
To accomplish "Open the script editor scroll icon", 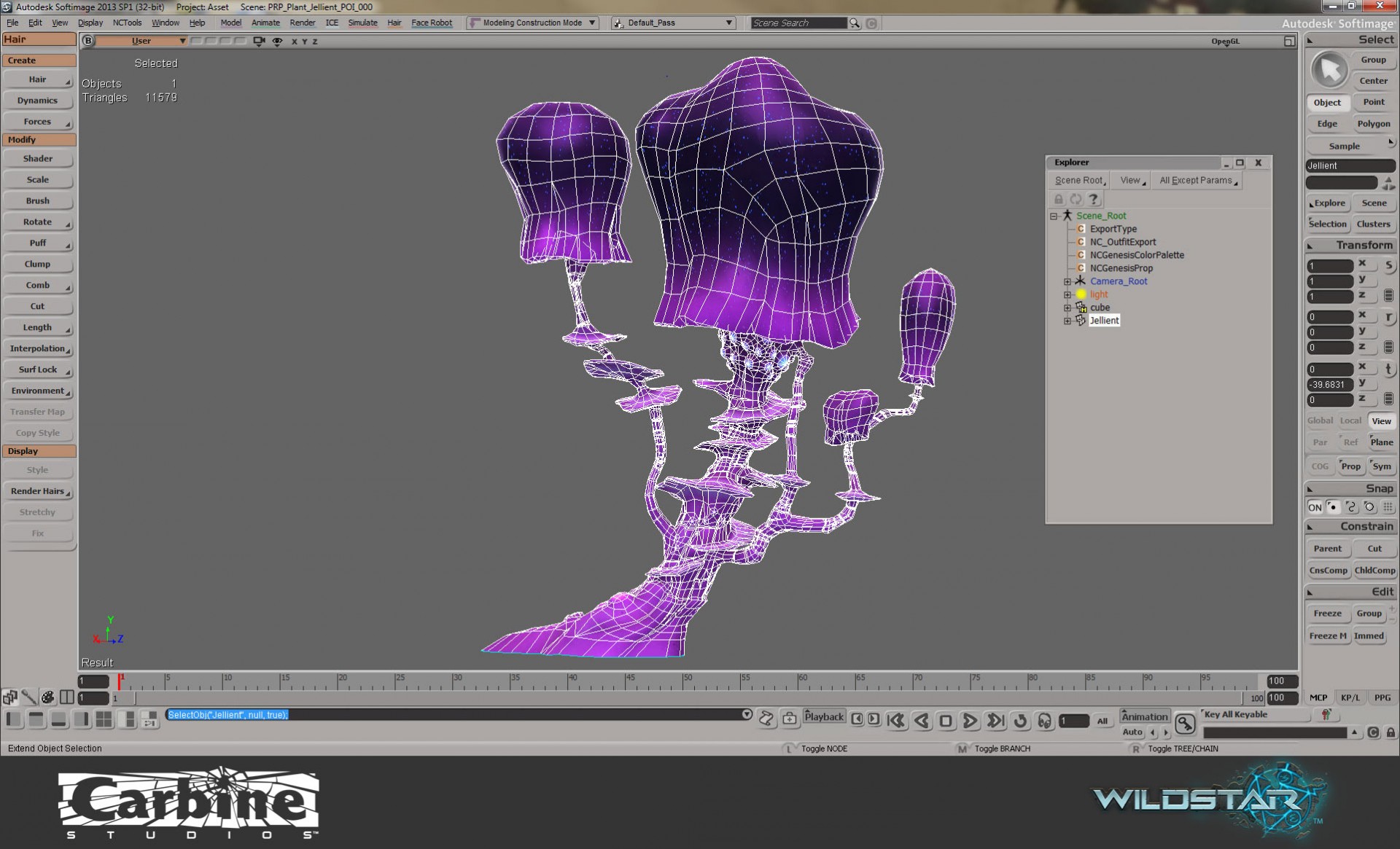I will pyautogui.click(x=766, y=719).
